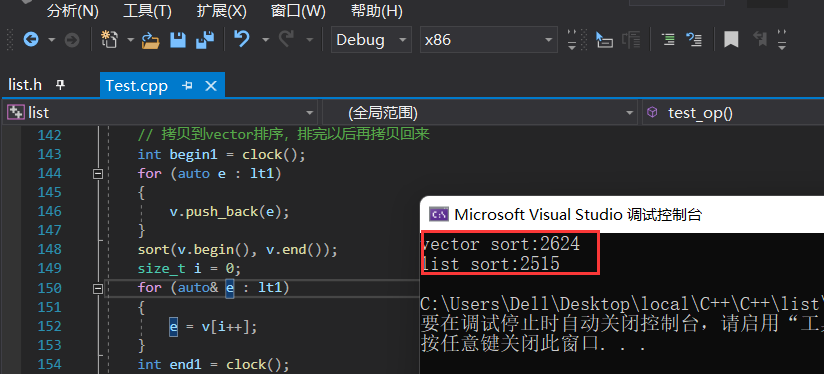Open the 分析(N) menu
This screenshot has height=374, width=824.
[73, 11]
